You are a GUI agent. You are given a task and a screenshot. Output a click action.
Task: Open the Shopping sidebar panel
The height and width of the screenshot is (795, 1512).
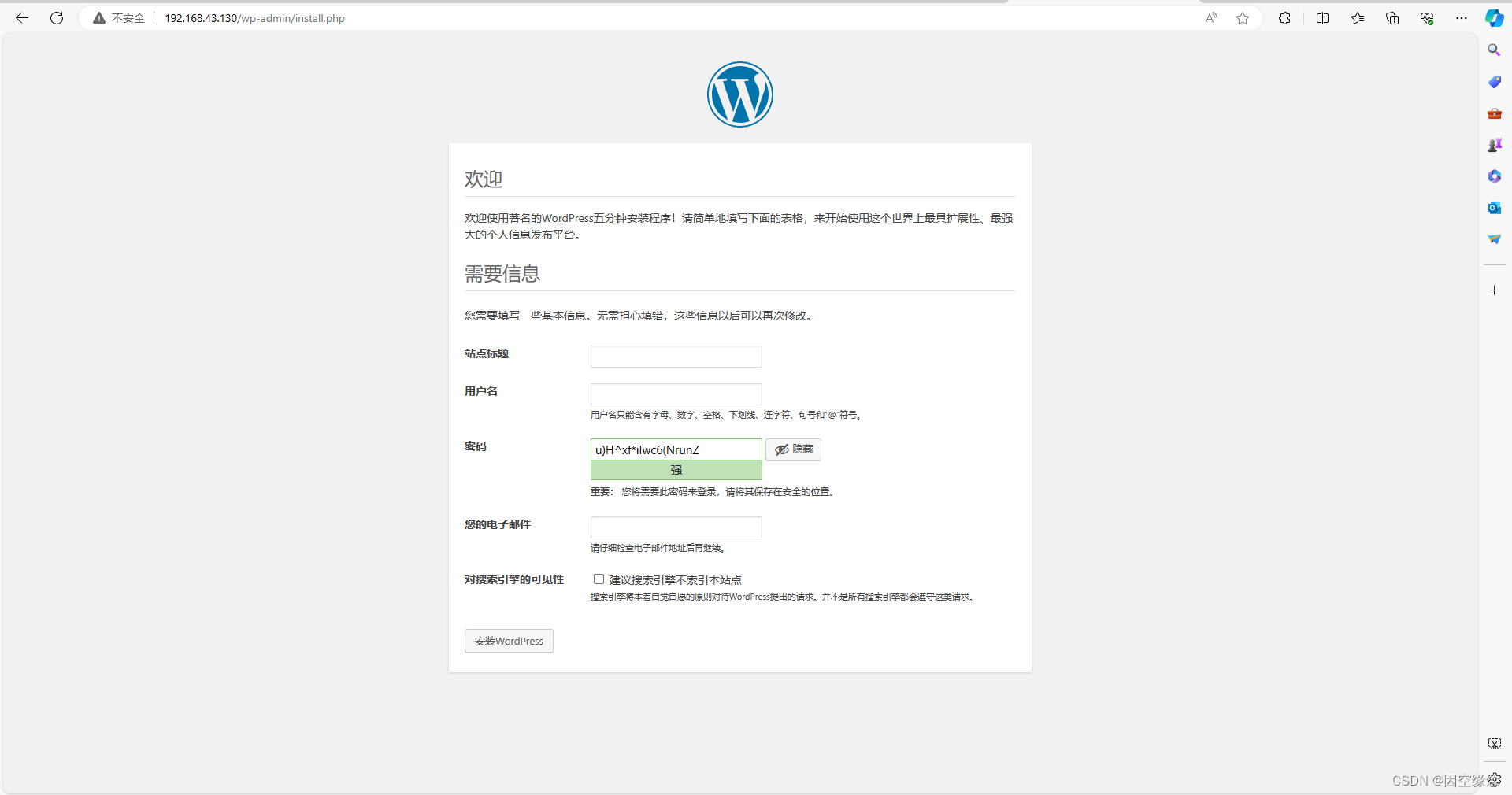[x=1494, y=81]
